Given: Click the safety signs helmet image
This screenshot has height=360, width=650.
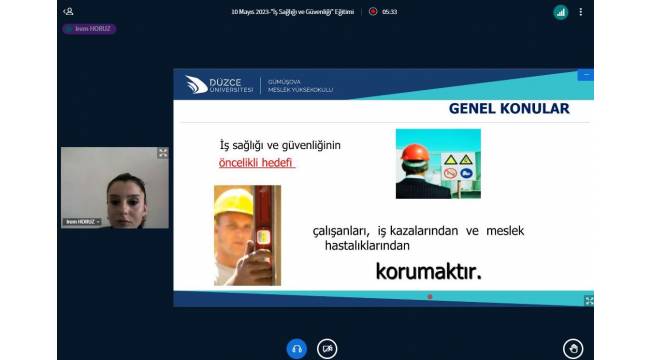Looking at the screenshot, I should click(x=438, y=164).
